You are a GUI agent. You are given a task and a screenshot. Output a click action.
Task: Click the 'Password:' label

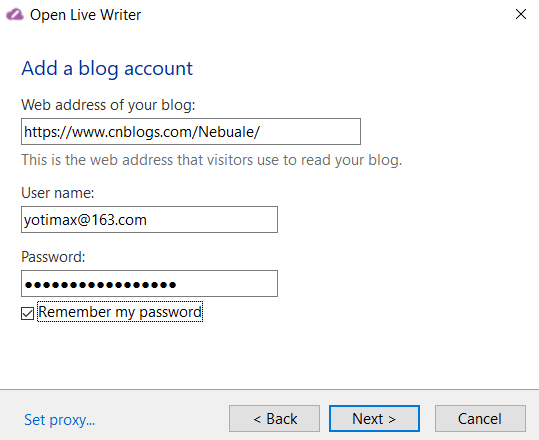coord(53,257)
